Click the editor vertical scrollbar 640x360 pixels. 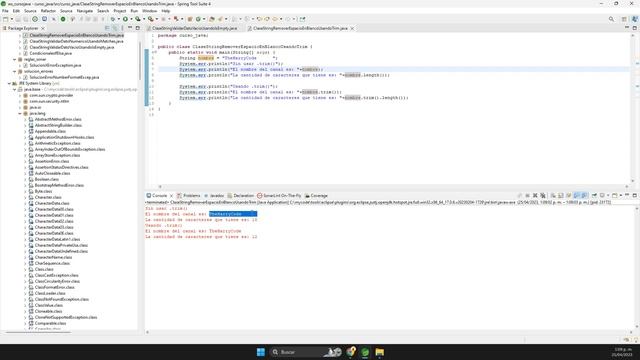click(633, 108)
